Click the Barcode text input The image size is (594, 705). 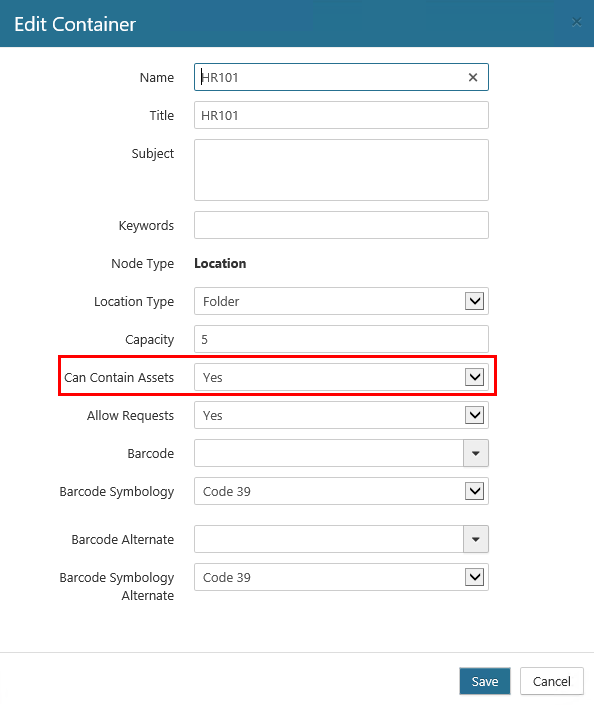click(x=329, y=453)
